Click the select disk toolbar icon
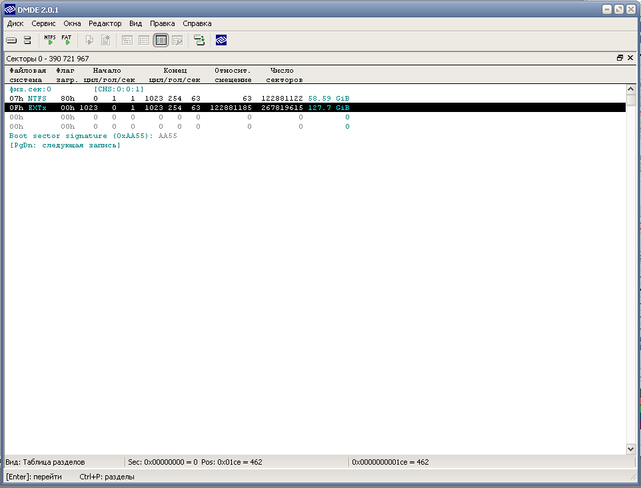641x488 pixels. pyautogui.click(x=11, y=40)
